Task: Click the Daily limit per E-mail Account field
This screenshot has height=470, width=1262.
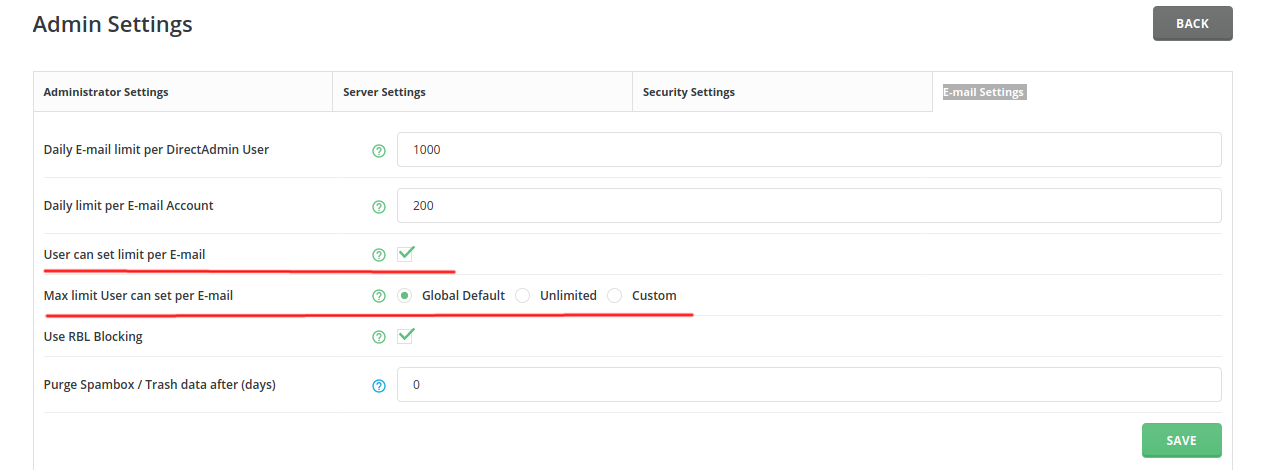Action: coord(808,206)
